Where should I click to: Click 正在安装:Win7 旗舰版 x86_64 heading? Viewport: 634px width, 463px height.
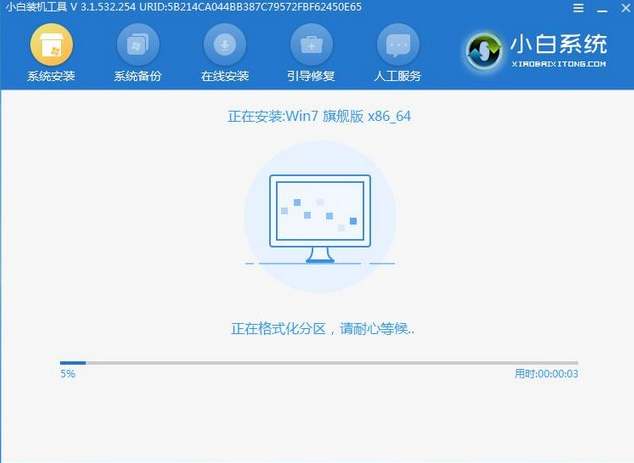tap(319, 116)
